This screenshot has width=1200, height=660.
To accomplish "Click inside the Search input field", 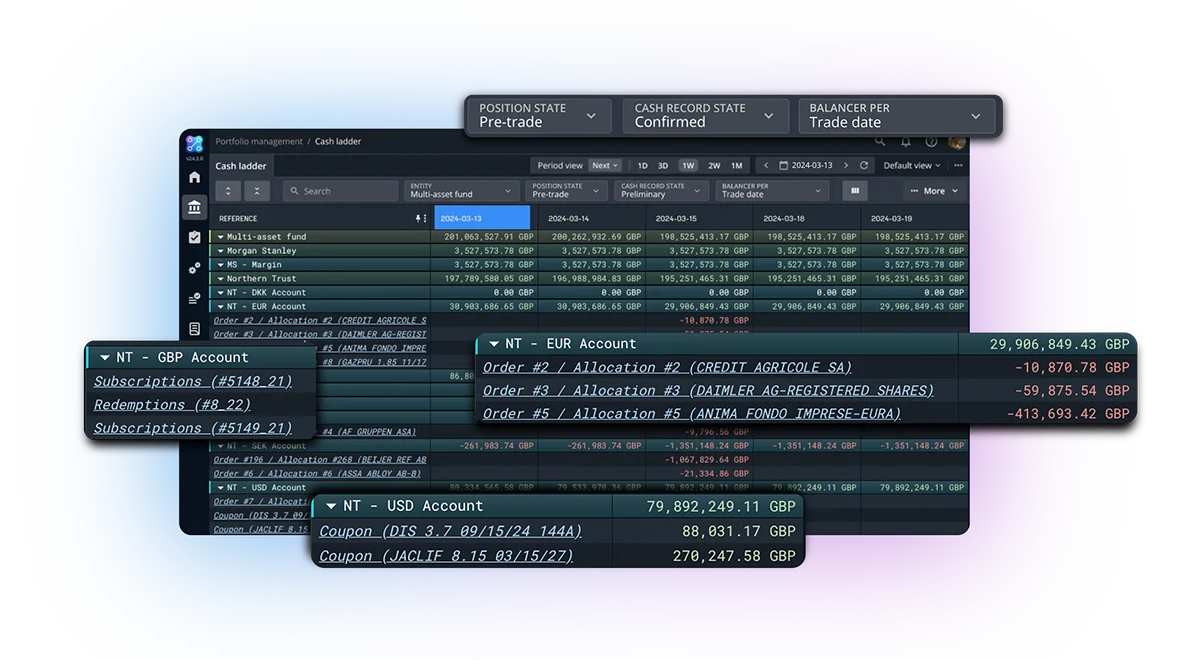I will pyautogui.click(x=340, y=190).
